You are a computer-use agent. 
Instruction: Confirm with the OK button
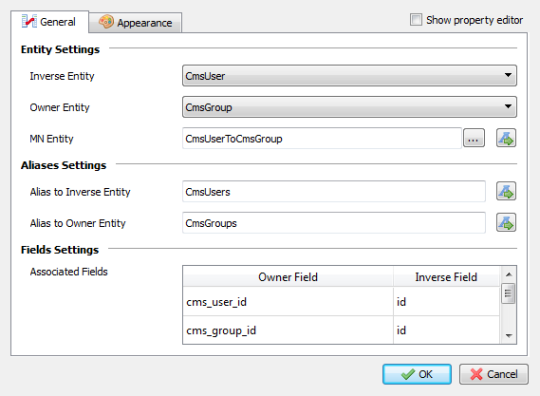[417, 374]
